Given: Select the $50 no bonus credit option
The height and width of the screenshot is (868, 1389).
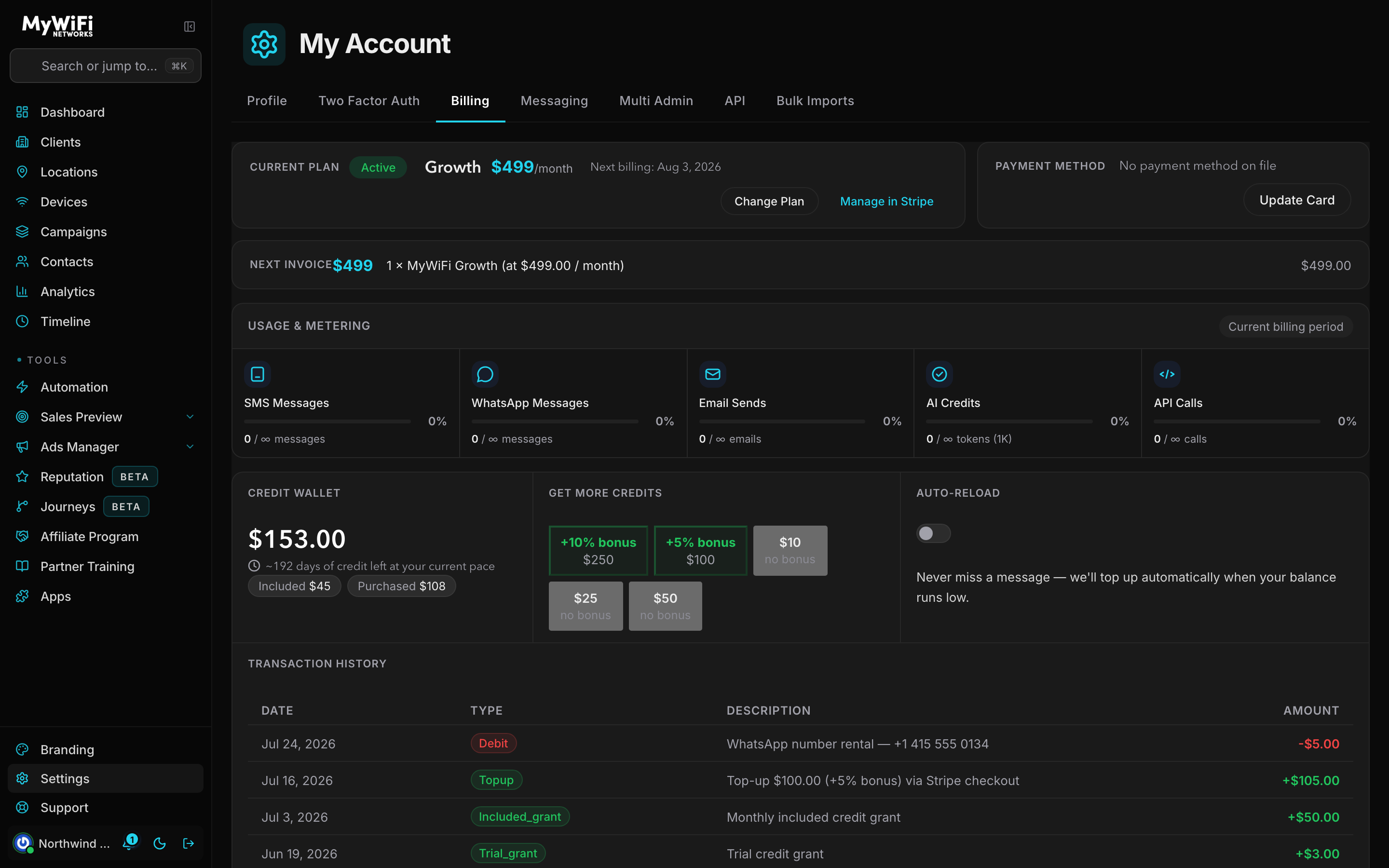Looking at the screenshot, I should [665, 606].
